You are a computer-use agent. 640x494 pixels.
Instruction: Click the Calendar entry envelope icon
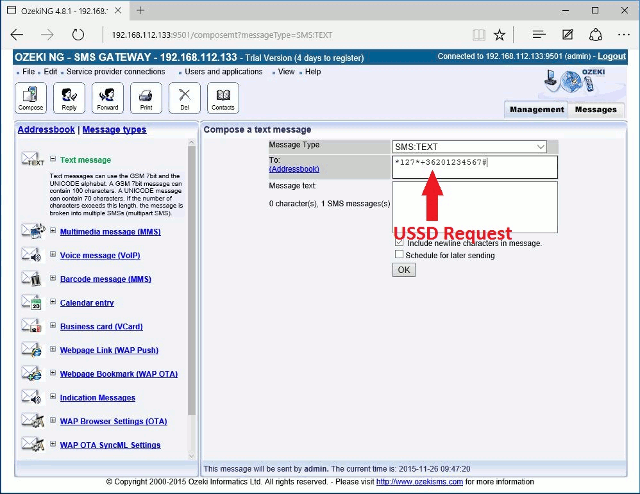point(31,302)
